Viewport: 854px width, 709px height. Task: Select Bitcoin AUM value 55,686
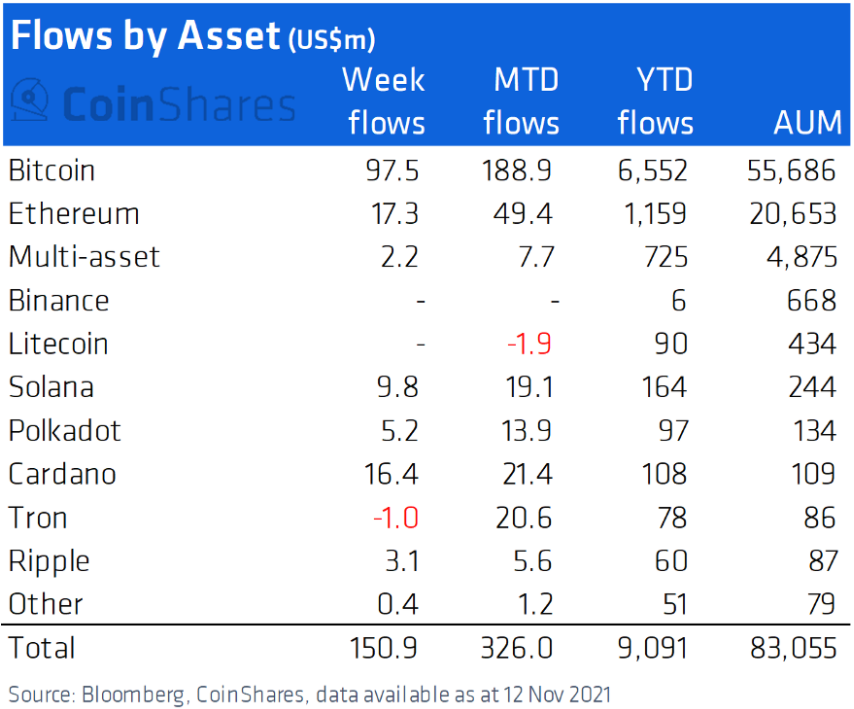coord(791,170)
